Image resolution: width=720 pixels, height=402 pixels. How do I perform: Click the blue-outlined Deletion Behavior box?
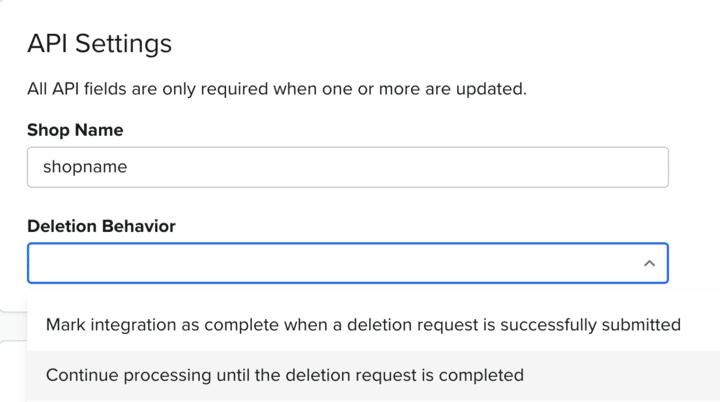(347, 263)
